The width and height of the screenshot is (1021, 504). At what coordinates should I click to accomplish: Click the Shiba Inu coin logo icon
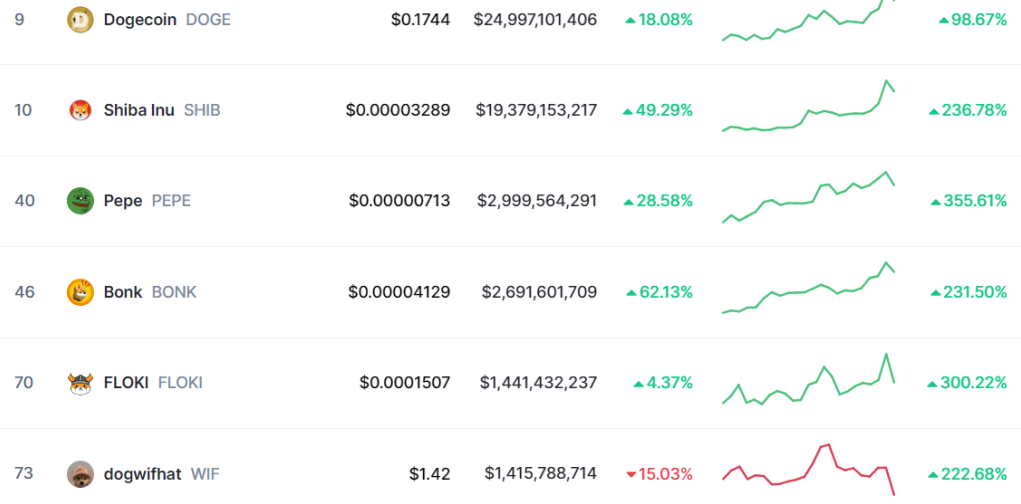click(x=80, y=110)
